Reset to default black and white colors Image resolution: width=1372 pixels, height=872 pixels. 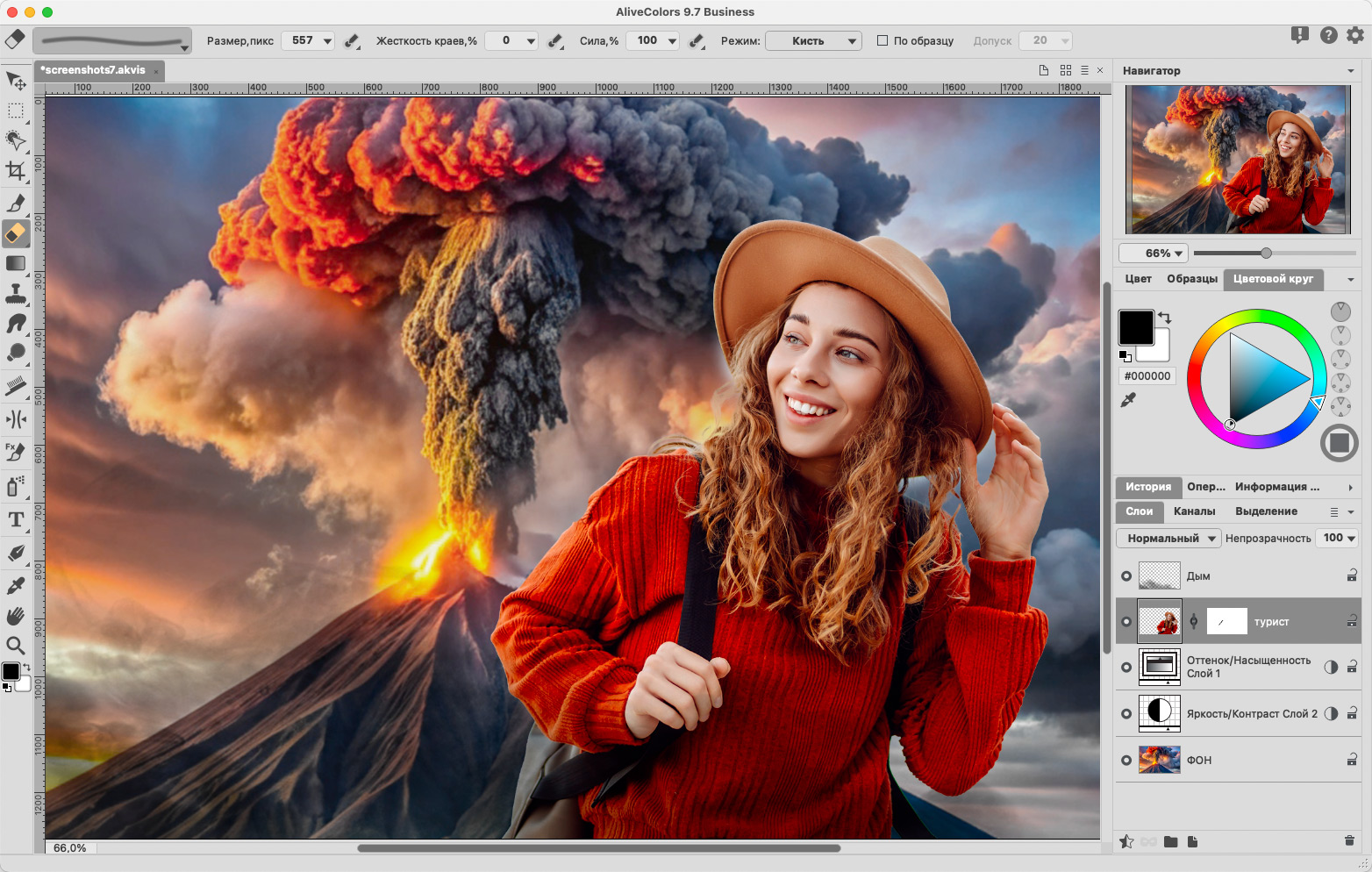click(1125, 356)
